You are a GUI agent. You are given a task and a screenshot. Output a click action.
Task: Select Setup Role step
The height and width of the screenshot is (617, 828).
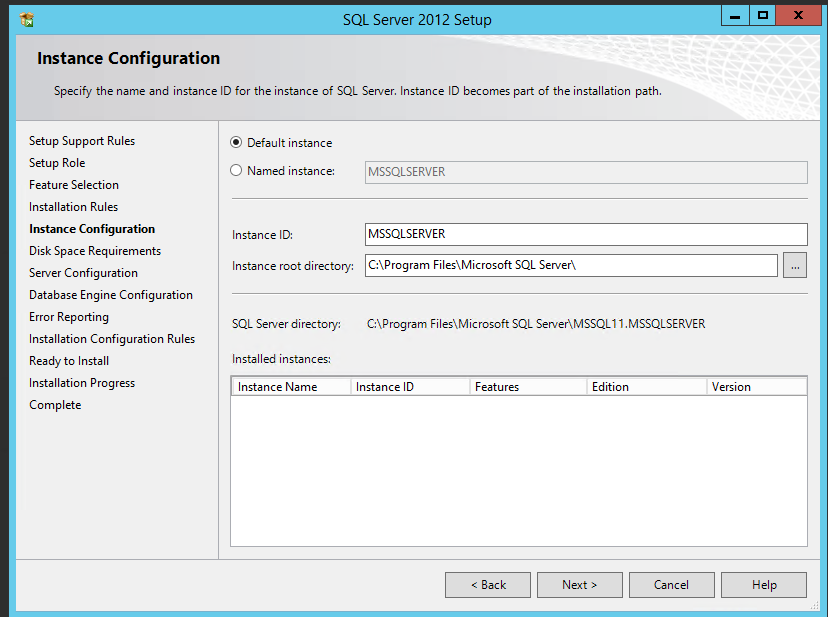tap(57, 163)
